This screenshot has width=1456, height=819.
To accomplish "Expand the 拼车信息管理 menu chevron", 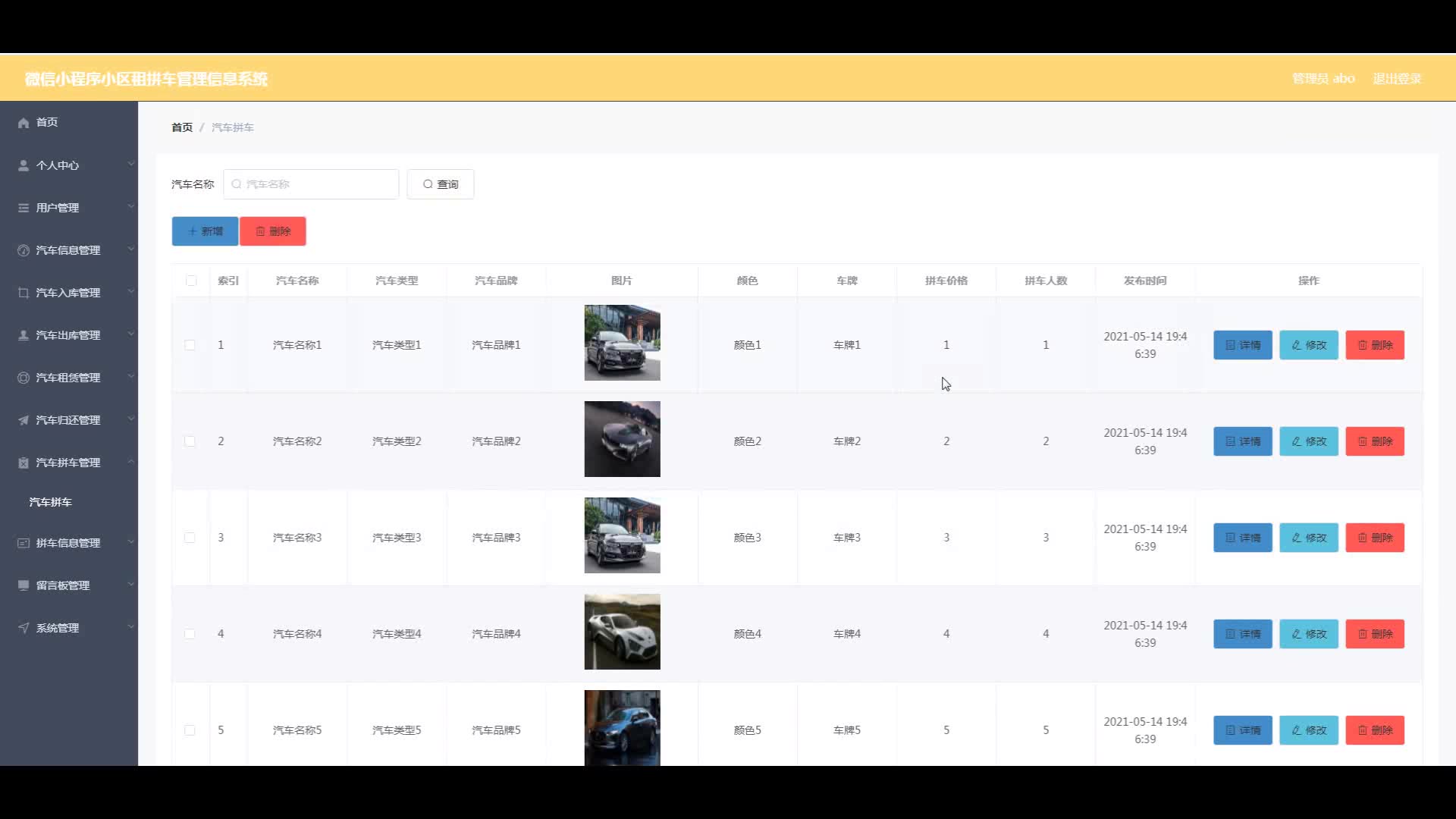I will tap(130, 541).
